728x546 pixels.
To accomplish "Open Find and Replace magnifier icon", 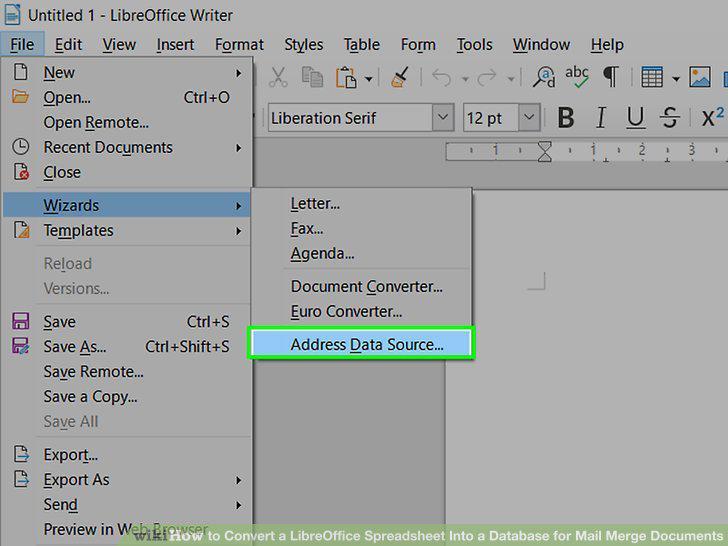I will pos(544,77).
